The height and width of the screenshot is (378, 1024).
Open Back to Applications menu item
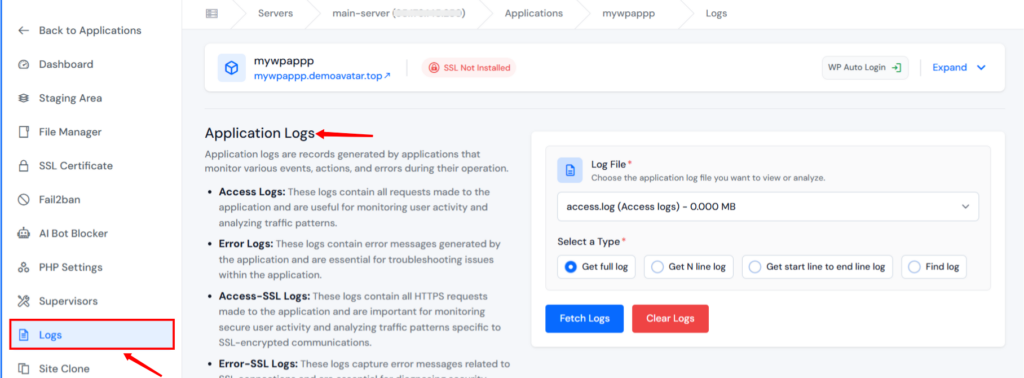pos(90,31)
